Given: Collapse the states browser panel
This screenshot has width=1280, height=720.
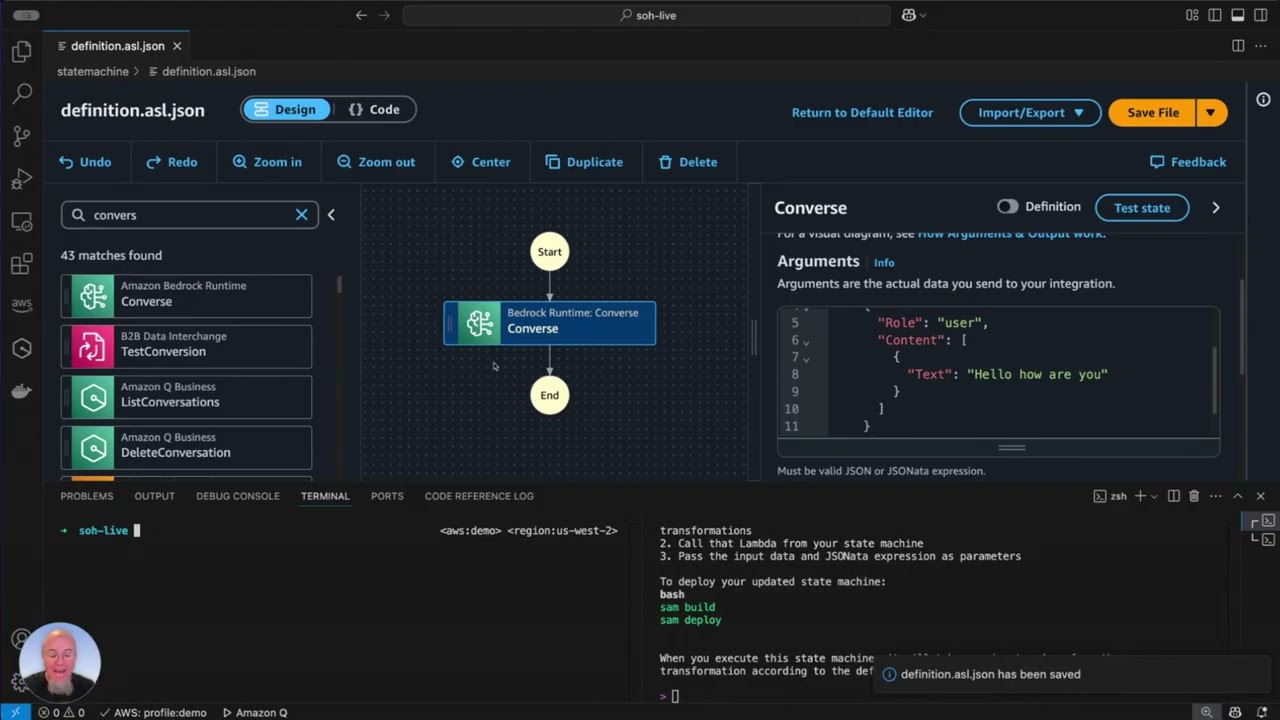Looking at the screenshot, I should [x=331, y=215].
